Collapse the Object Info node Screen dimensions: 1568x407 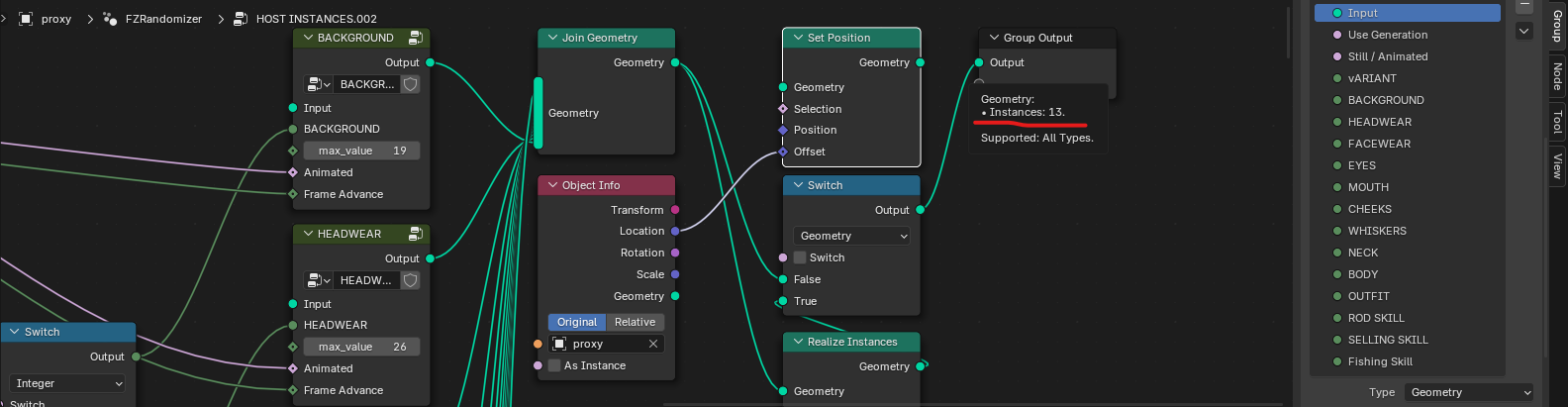552,185
